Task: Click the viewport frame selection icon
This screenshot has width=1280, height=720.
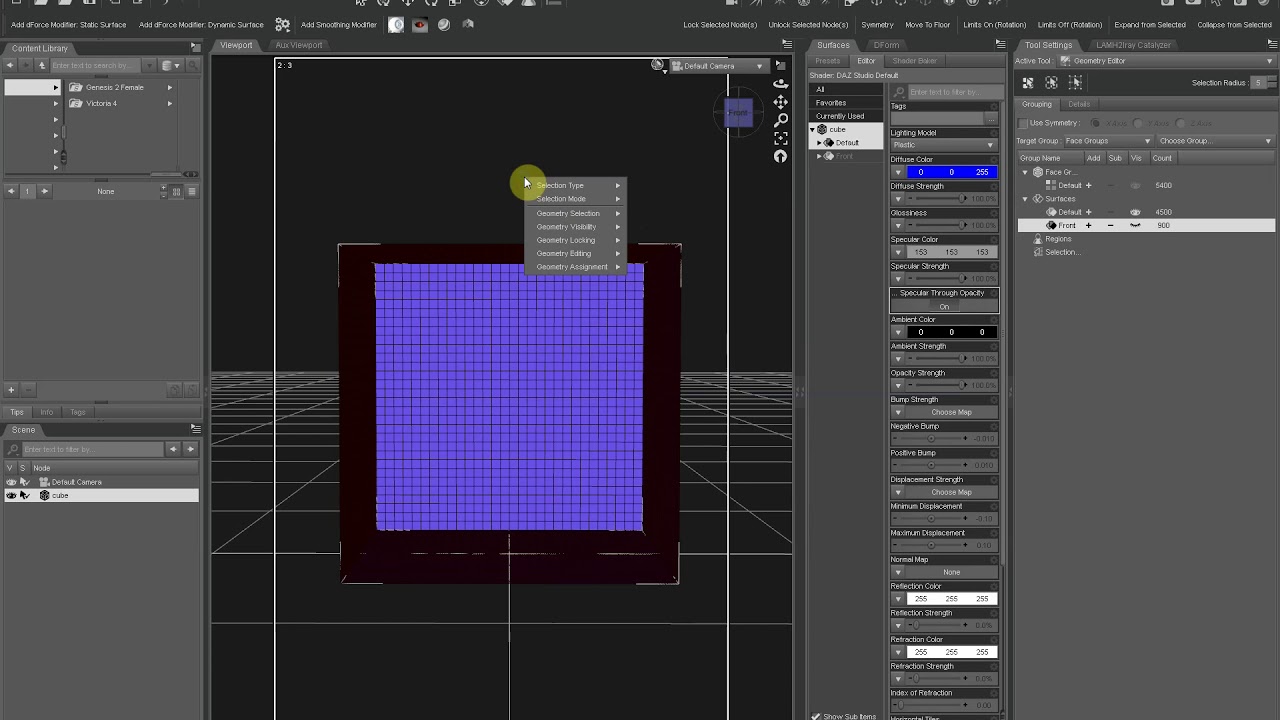Action: point(780,138)
